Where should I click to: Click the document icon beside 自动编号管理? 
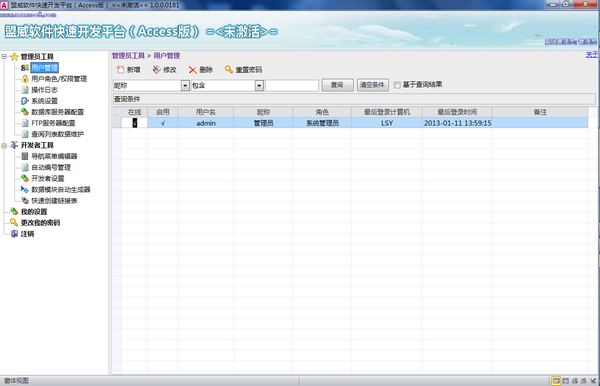tap(25, 167)
